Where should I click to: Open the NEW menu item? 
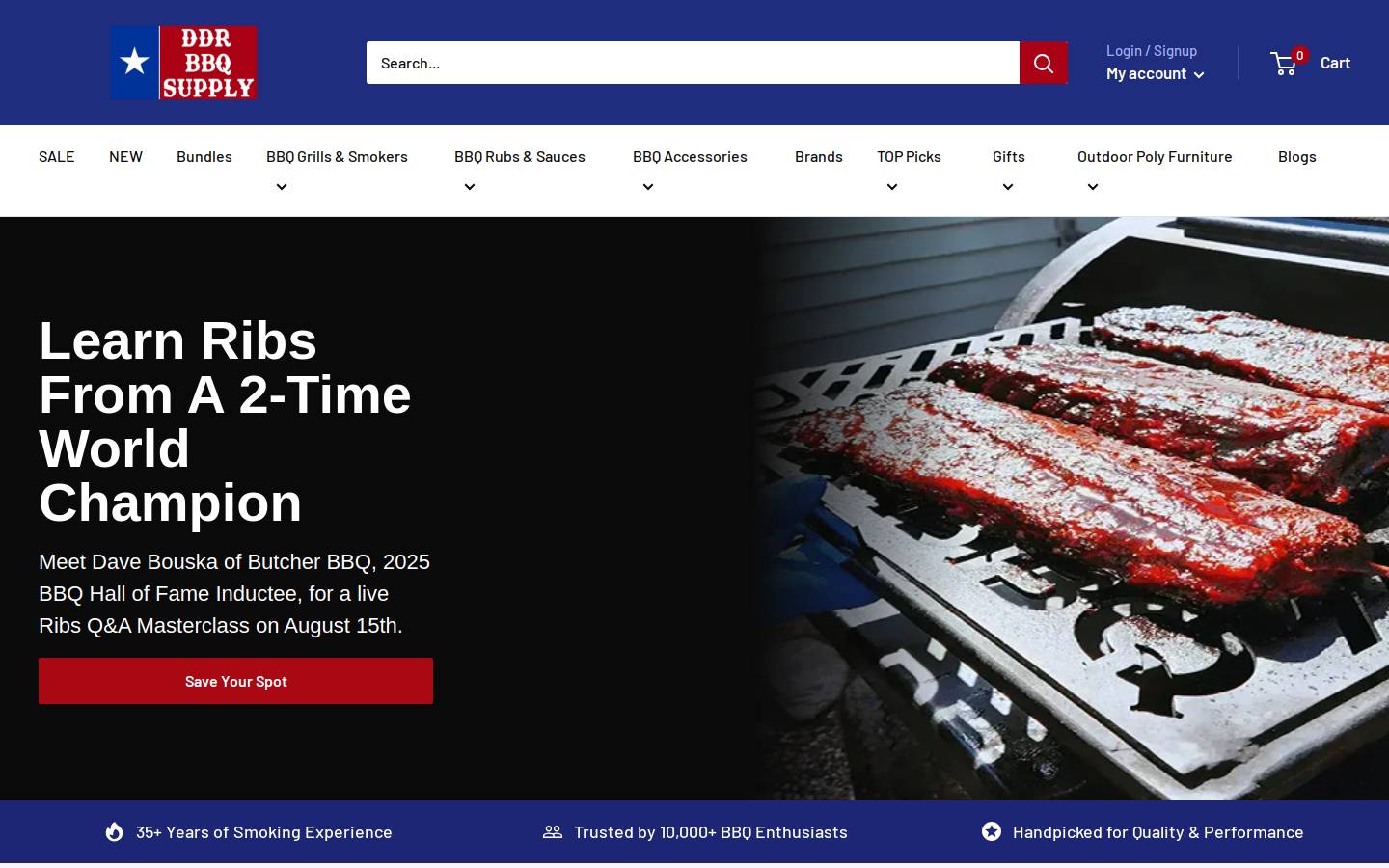click(125, 156)
